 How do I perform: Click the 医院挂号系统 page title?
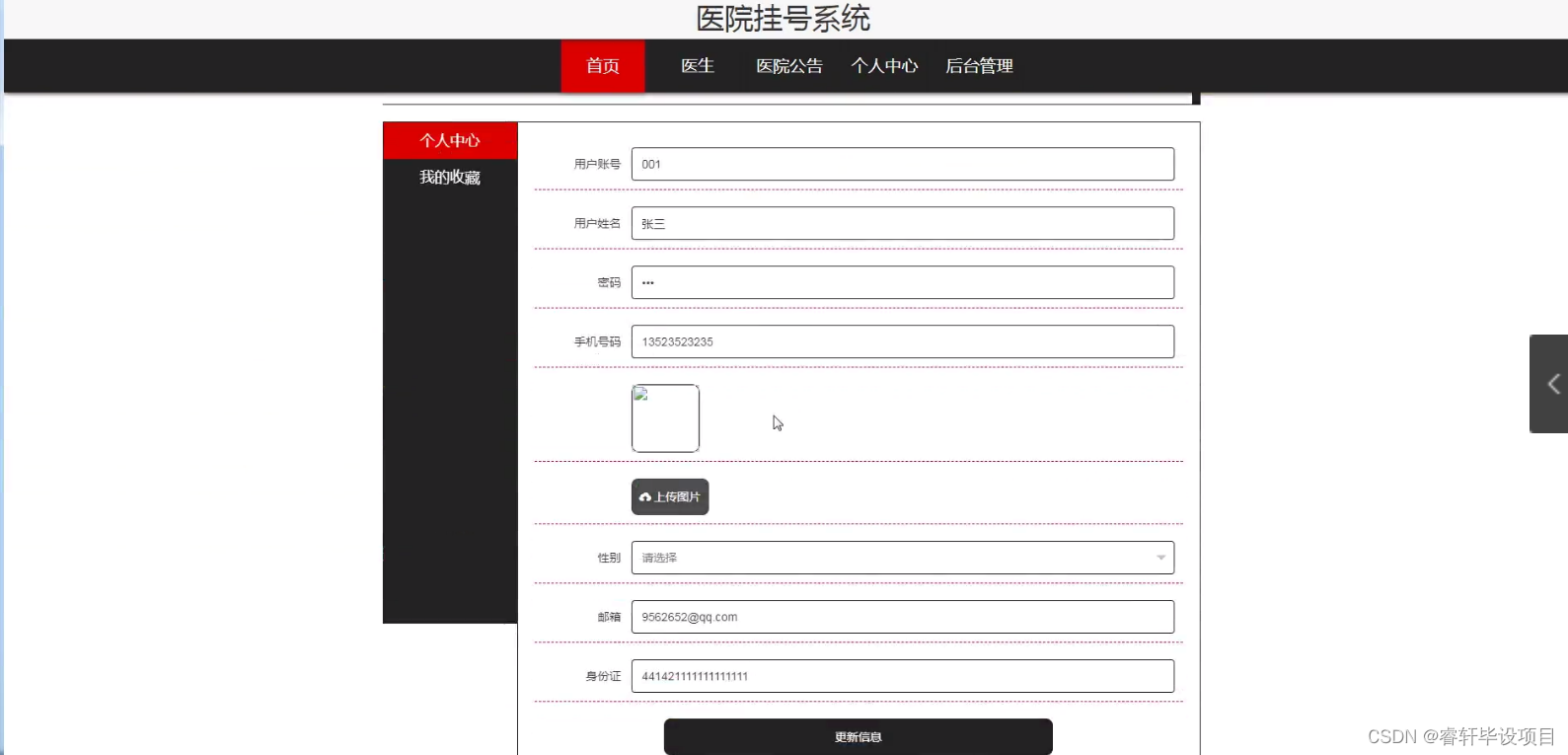pos(784,19)
